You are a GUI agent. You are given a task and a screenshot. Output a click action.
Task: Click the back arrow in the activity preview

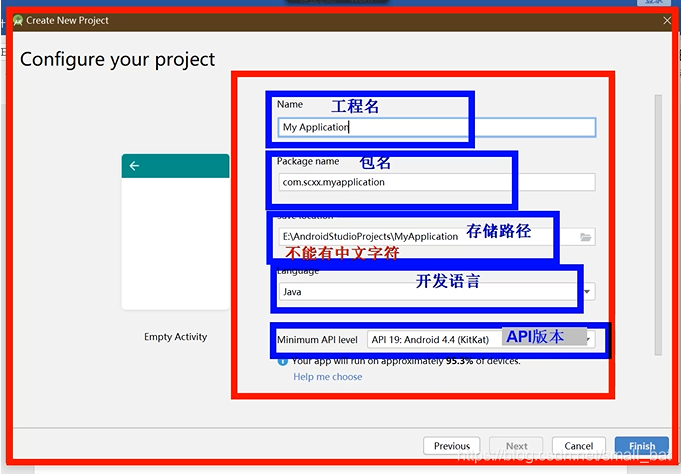coord(134,166)
